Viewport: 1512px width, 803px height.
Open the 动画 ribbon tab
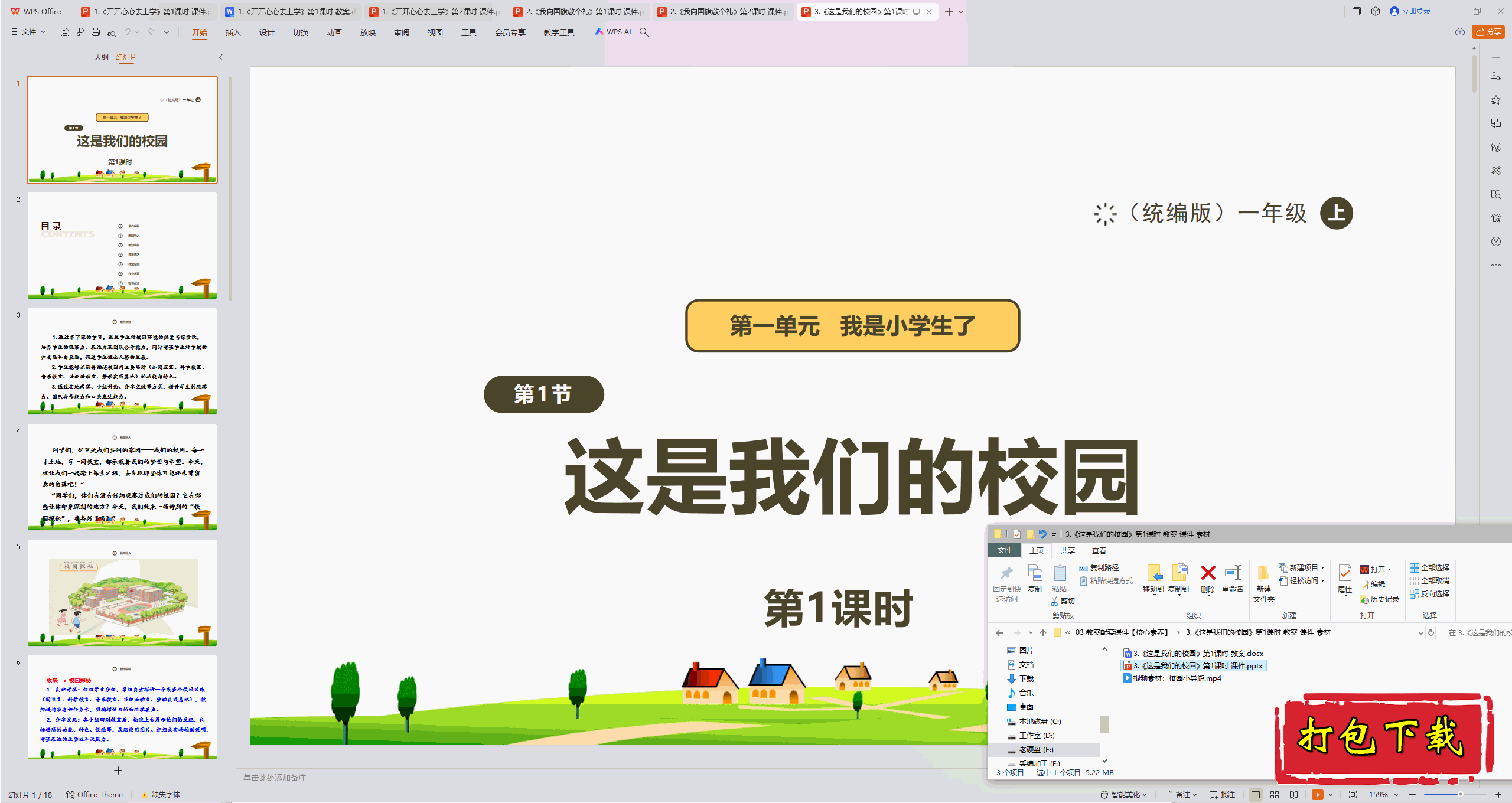pyautogui.click(x=334, y=32)
